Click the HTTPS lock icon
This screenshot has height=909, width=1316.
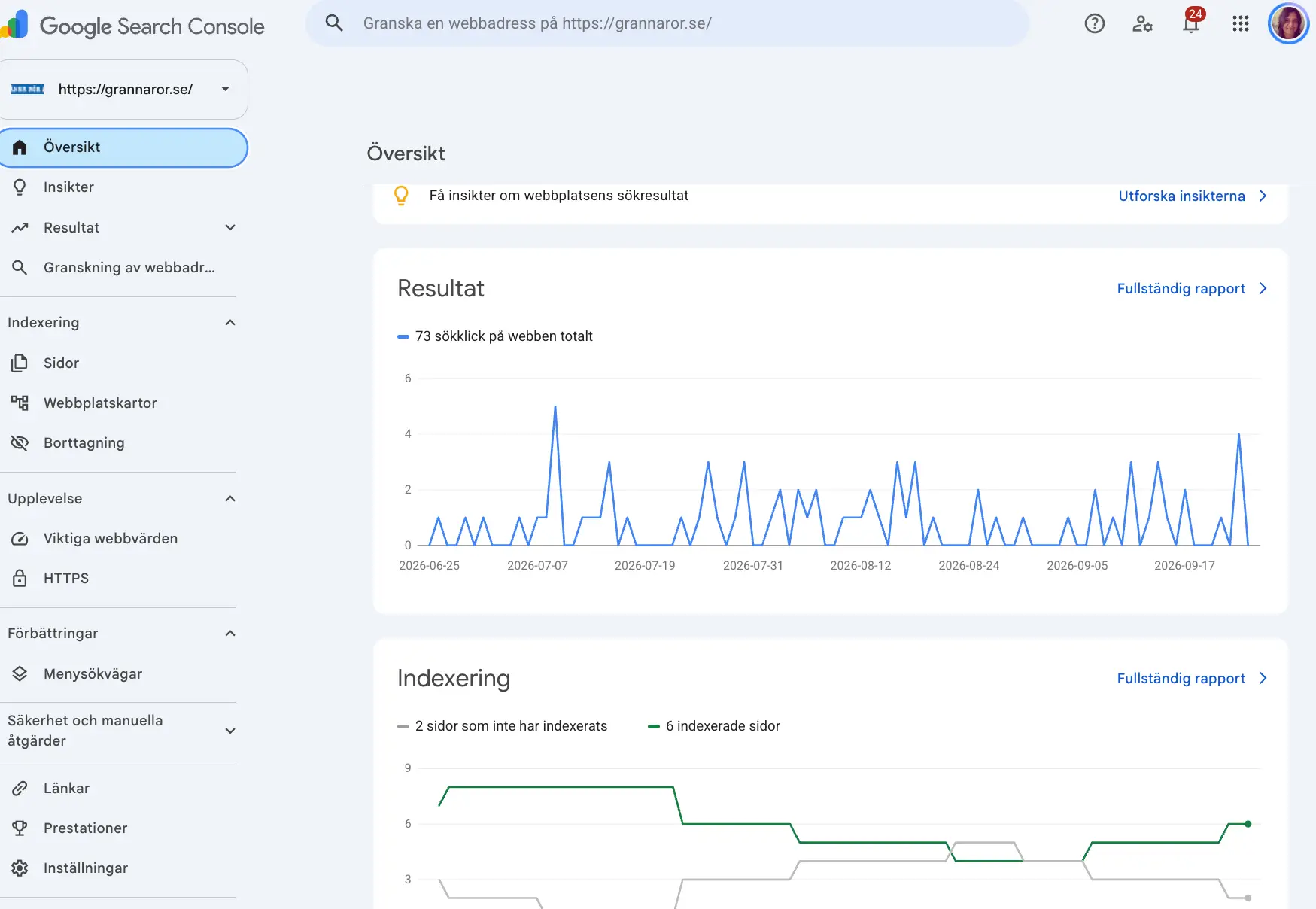(x=20, y=579)
